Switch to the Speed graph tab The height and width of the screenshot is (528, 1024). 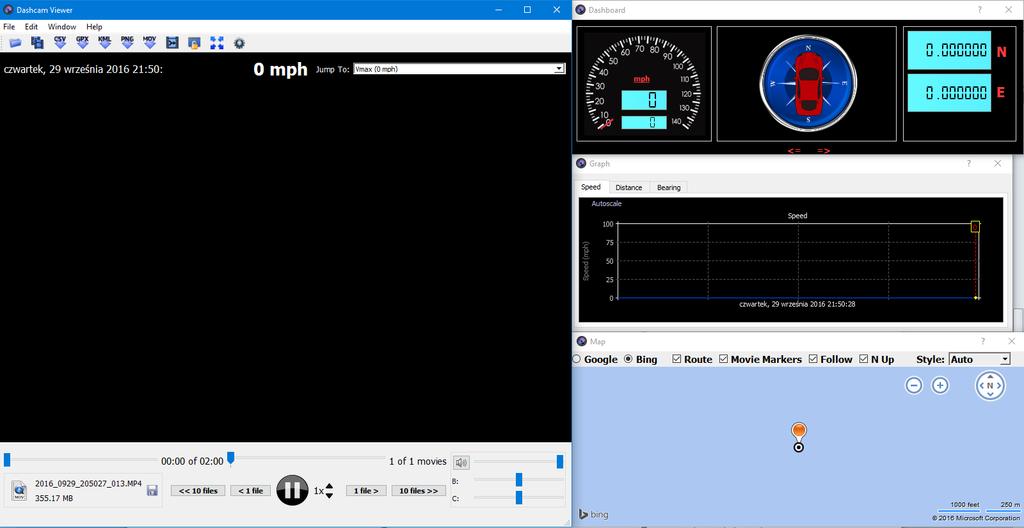pyautogui.click(x=591, y=187)
